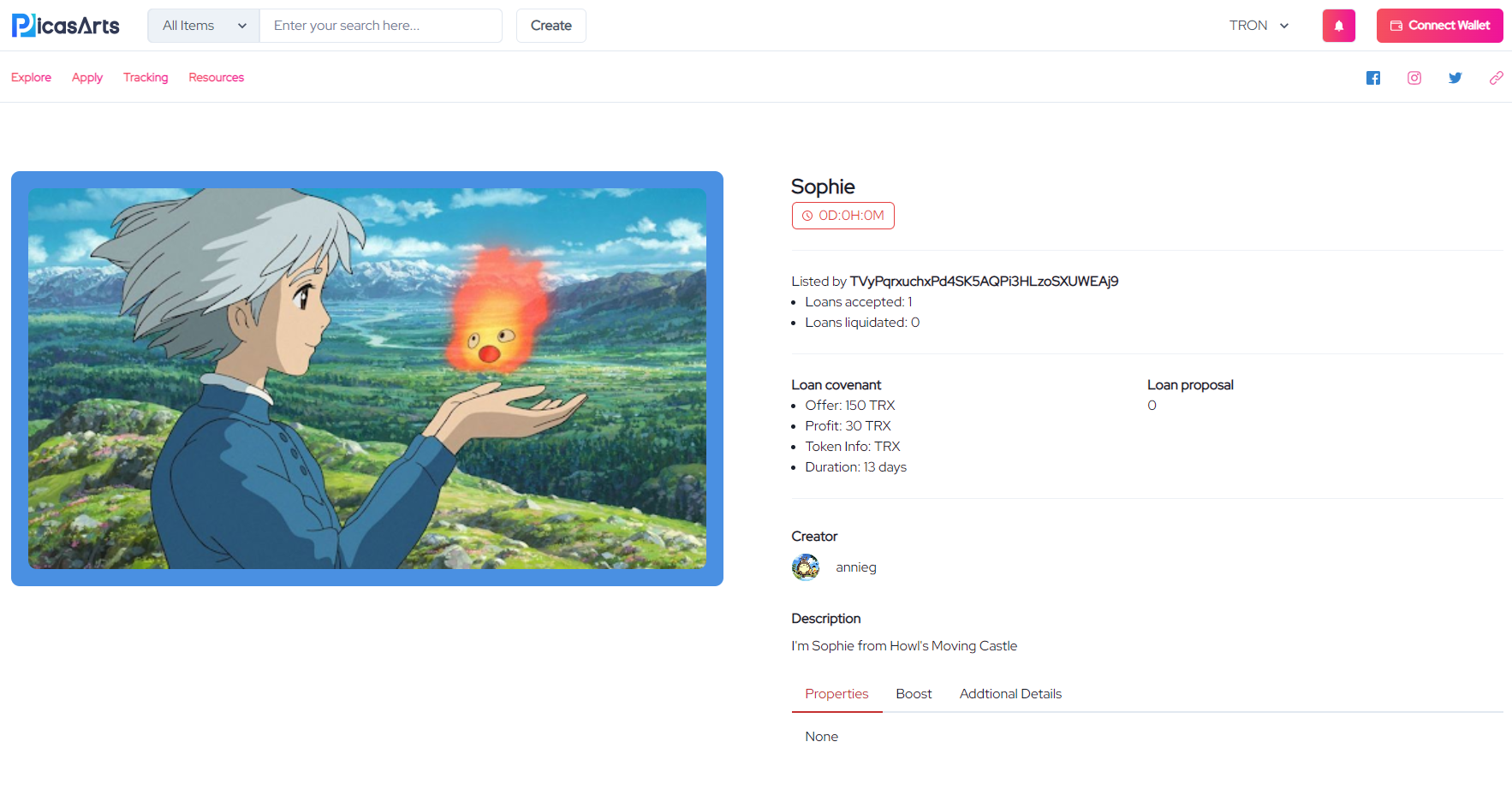Click 'Offer: 150 TRX' text
The height and width of the screenshot is (801, 1512).
(x=850, y=405)
